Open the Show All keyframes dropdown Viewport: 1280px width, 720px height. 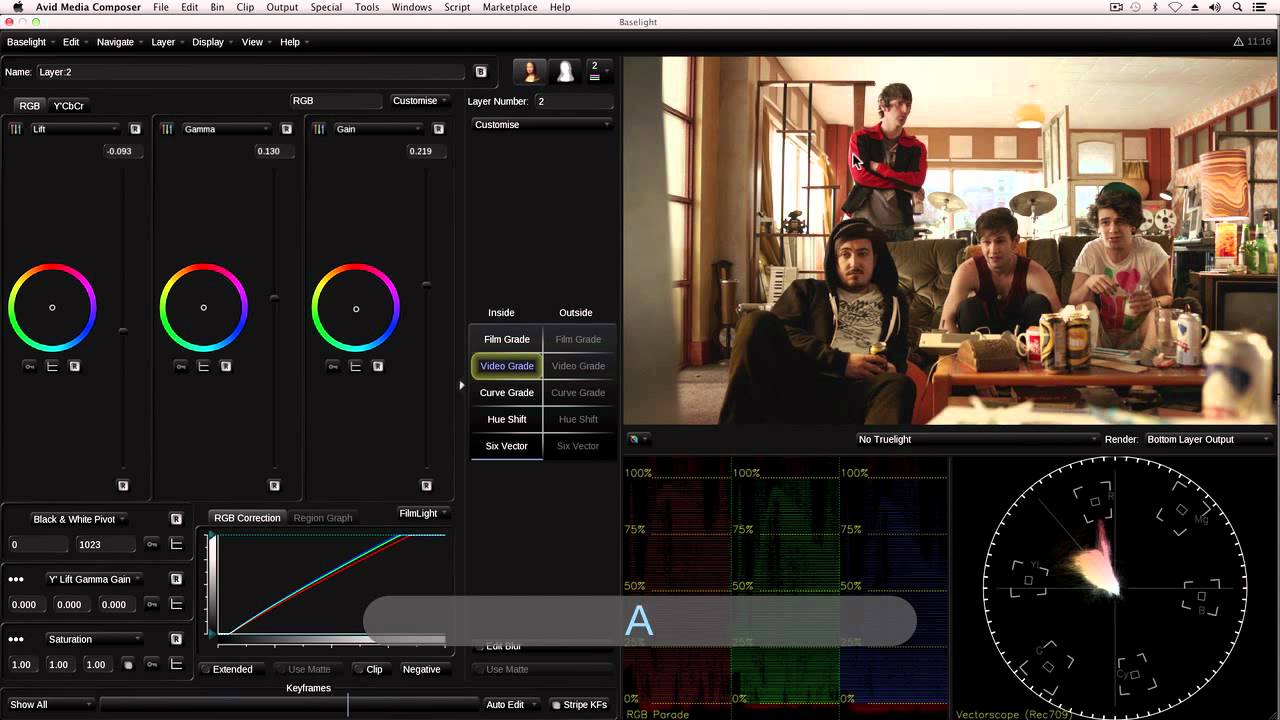tap(50, 705)
